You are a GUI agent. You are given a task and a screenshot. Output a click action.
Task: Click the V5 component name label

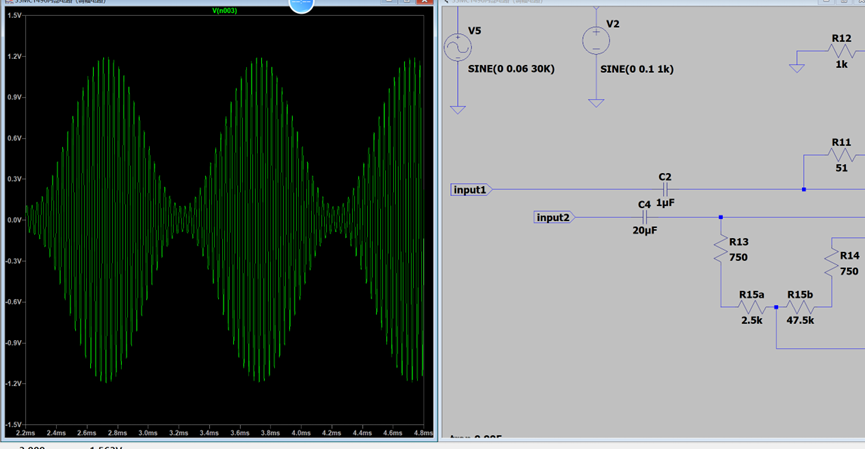tap(474, 31)
